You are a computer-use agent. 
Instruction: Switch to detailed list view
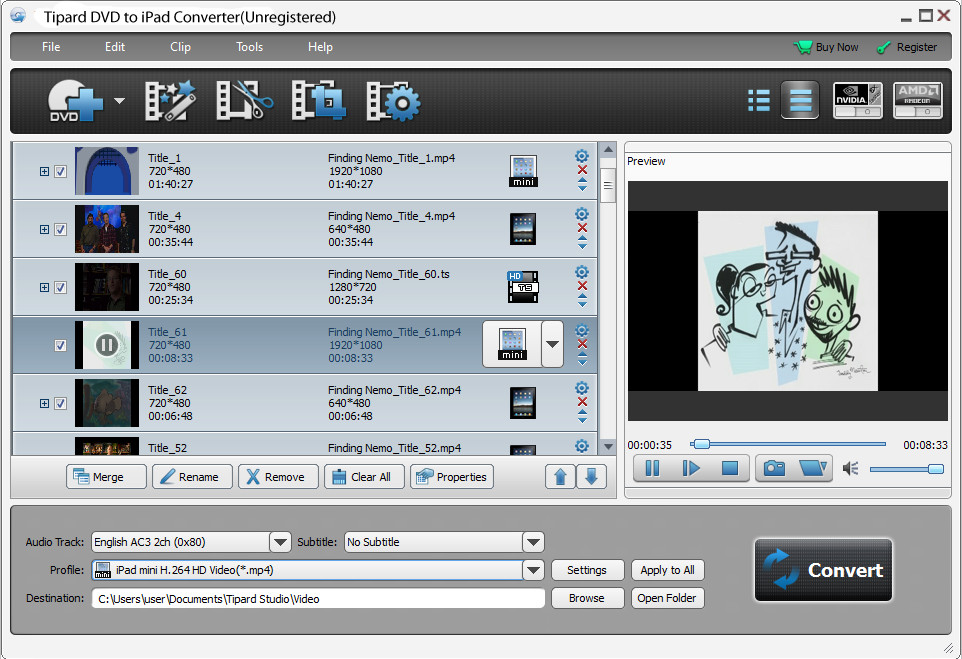pyautogui.click(x=800, y=100)
